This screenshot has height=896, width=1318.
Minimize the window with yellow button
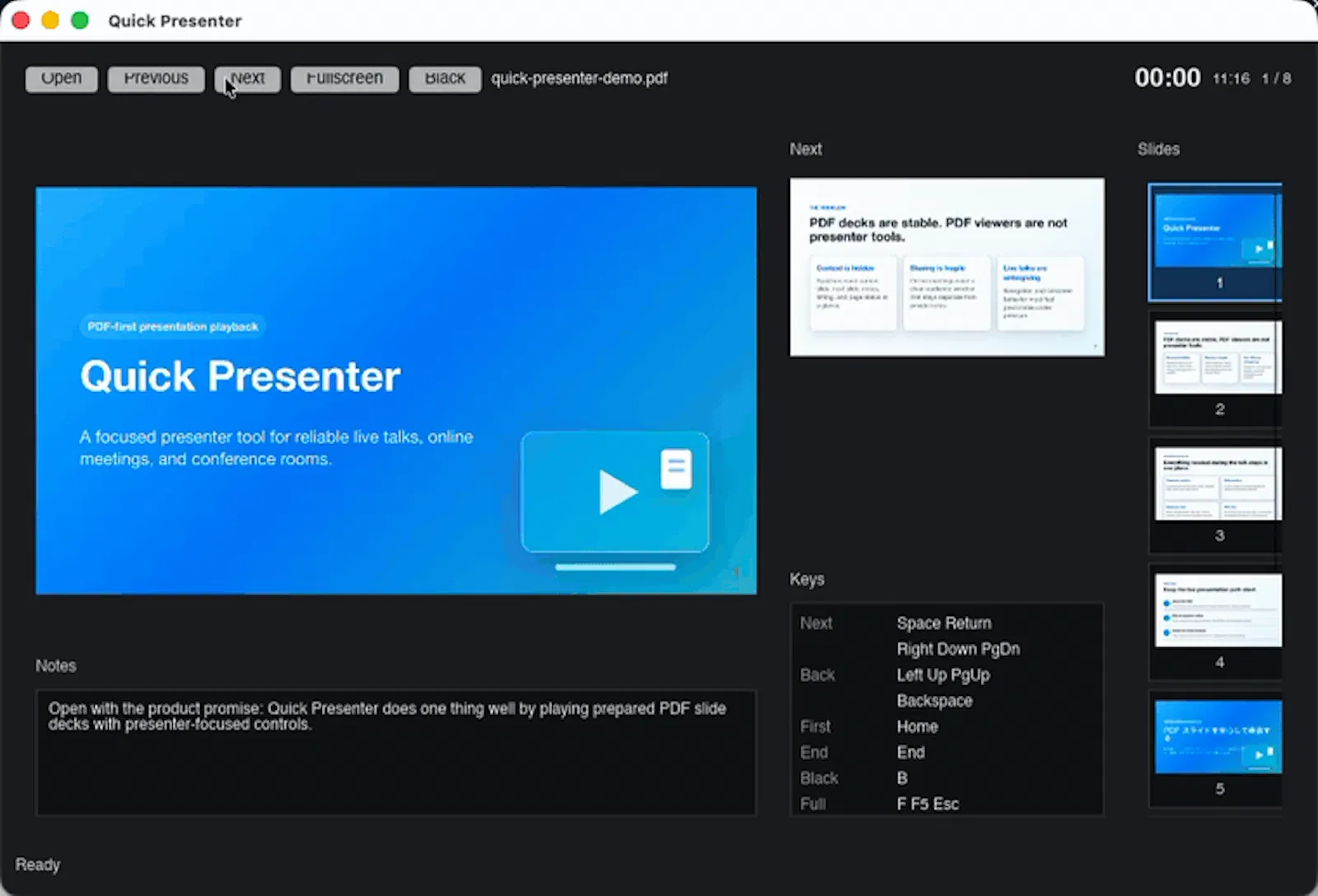50,20
